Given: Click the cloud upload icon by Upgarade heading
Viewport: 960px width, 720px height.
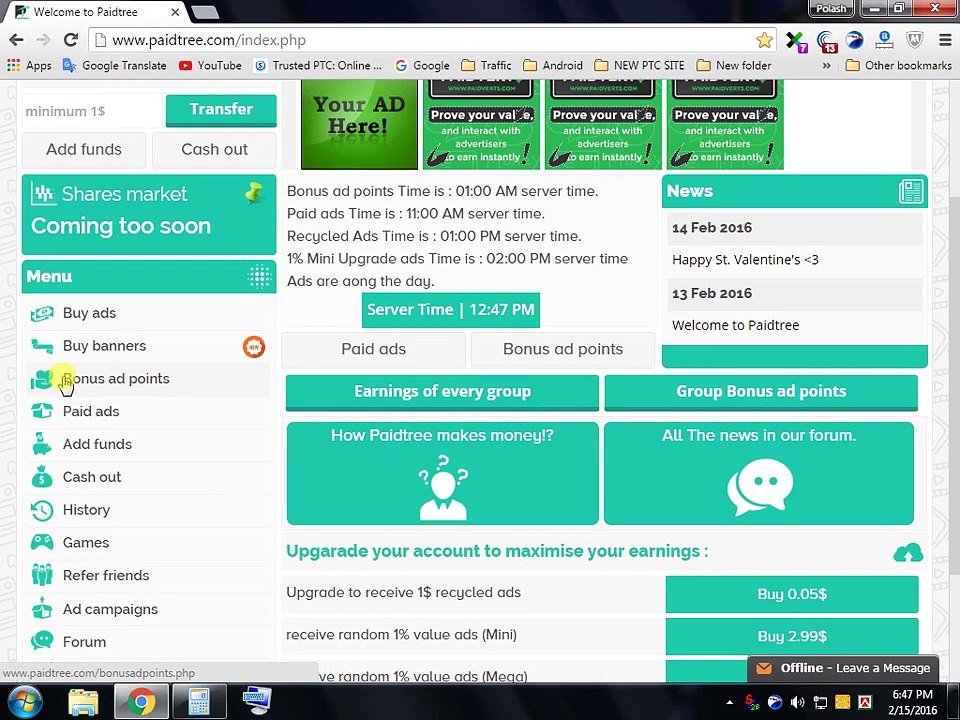Looking at the screenshot, I should click(x=908, y=553).
